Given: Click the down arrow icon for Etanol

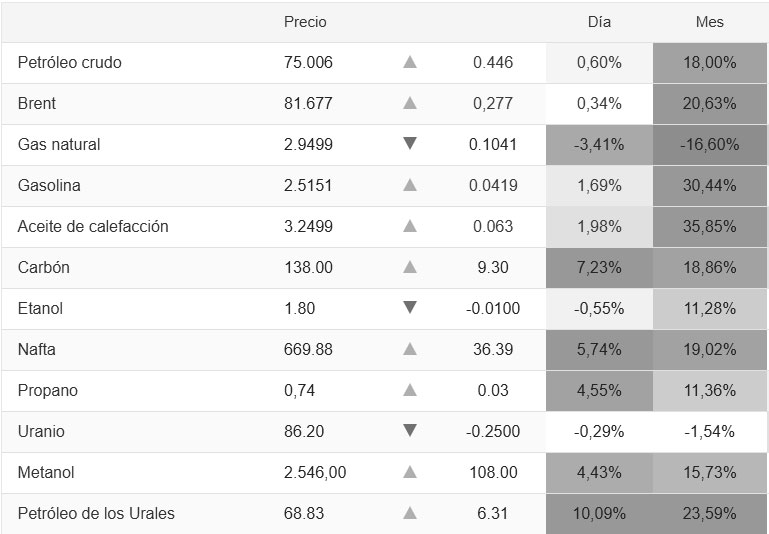Looking at the screenshot, I should pyautogui.click(x=409, y=308).
